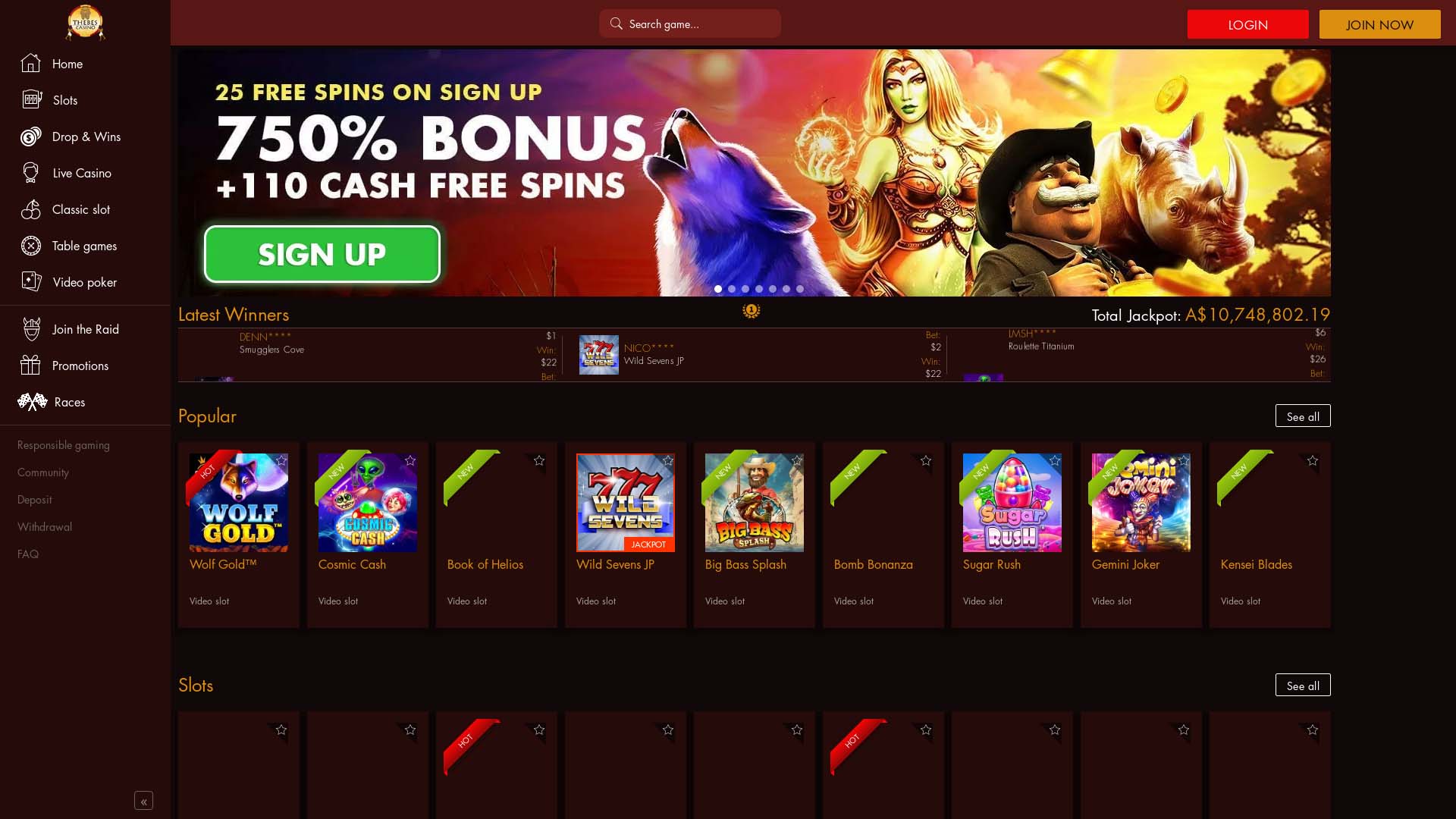This screenshot has width=1456, height=819.
Task: Jump to third banner slide dot
Action: coord(745,289)
